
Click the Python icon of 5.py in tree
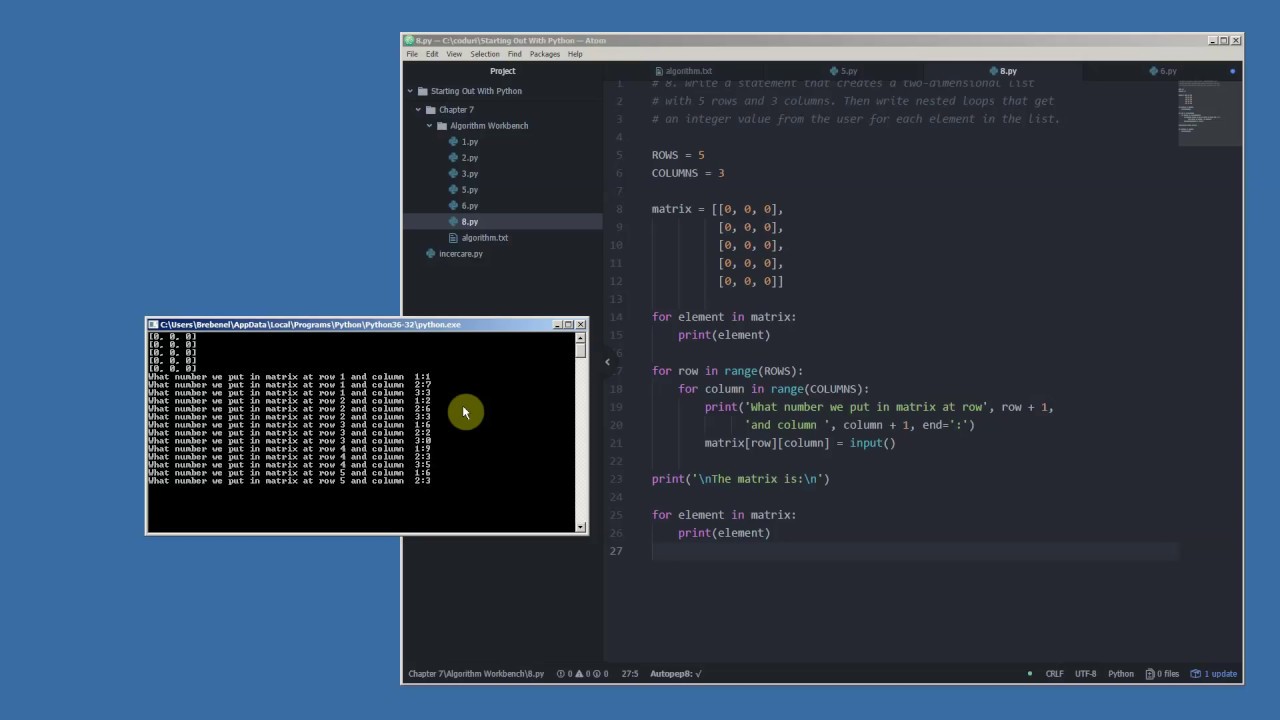click(454, 190)
